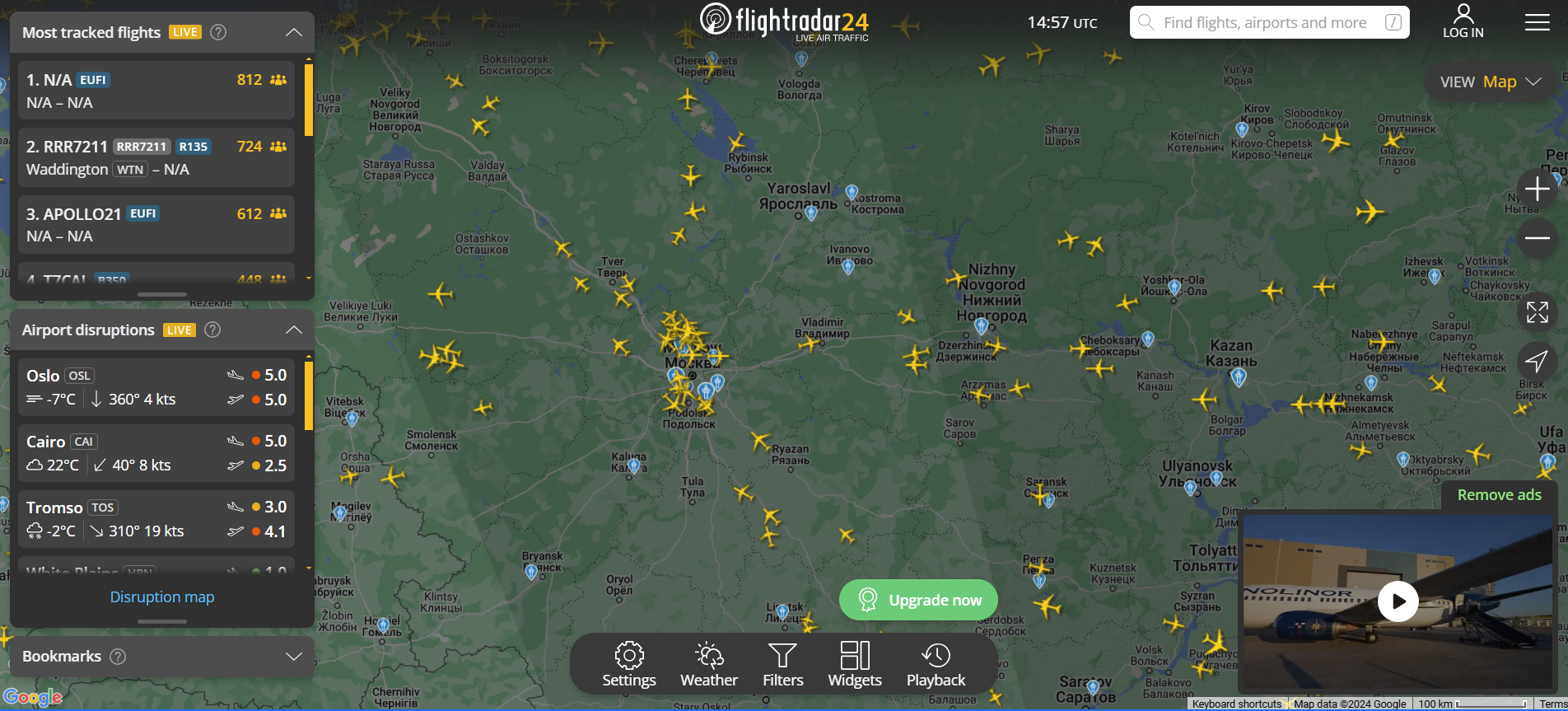This screenshot has width=1568, height=711.
Task: Collapse the Airport disruptions panel
Action: tap(294, 330)
